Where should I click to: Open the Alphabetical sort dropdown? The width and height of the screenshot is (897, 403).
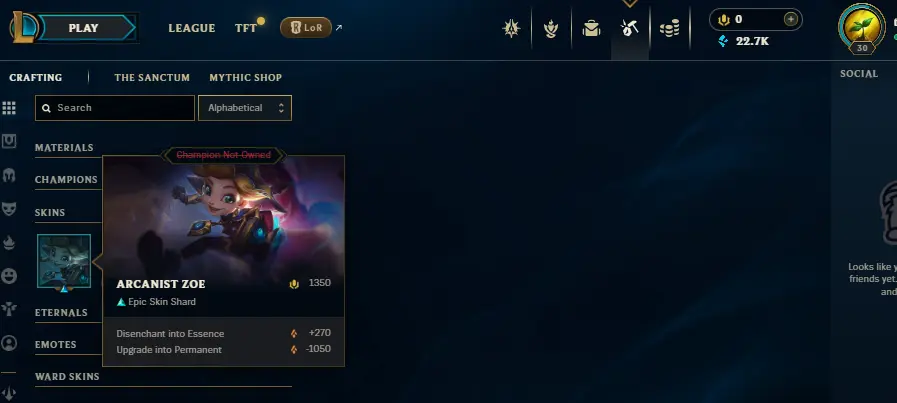pyautogui.click(x=245, y=108)
